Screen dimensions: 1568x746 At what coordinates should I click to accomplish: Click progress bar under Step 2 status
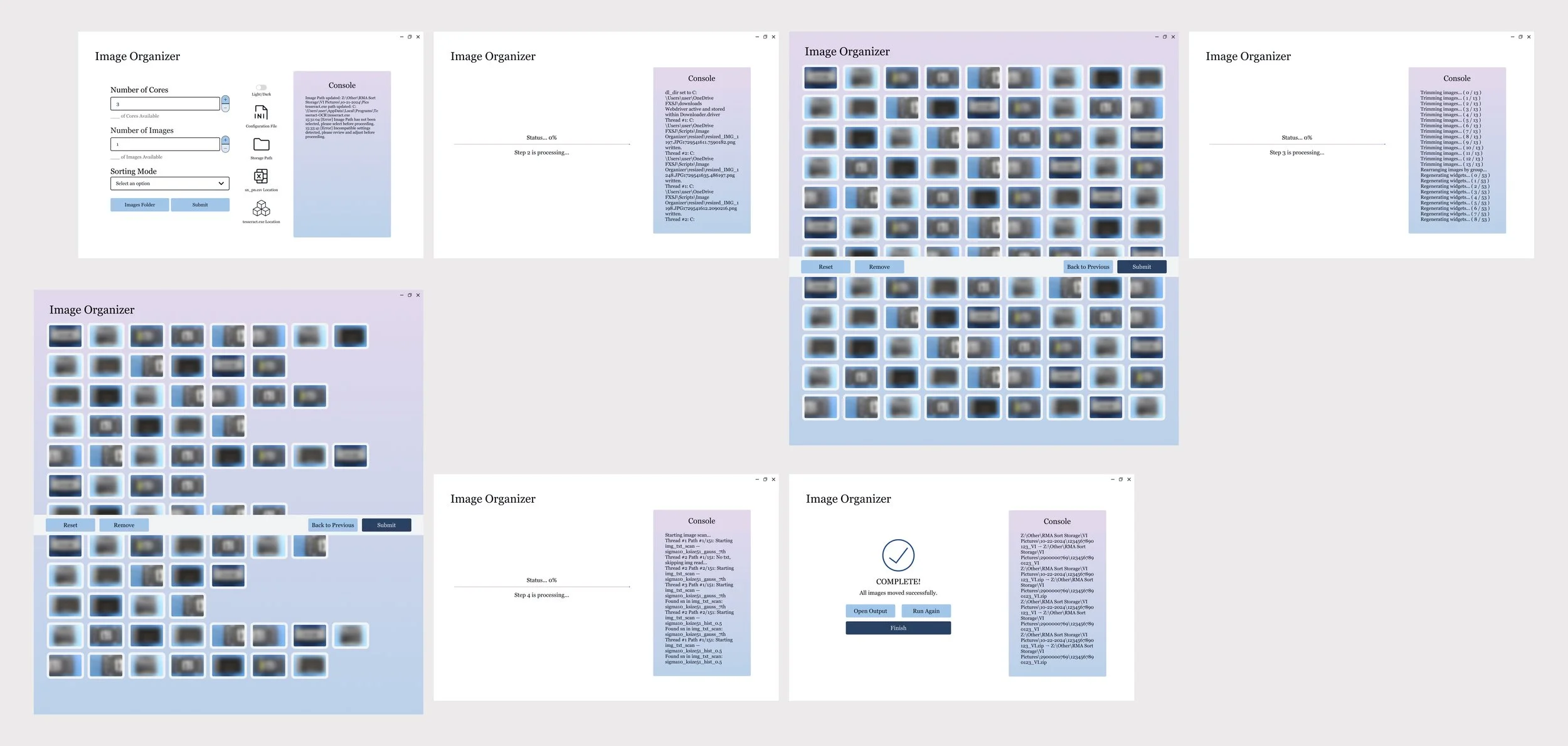click(541, 144)
